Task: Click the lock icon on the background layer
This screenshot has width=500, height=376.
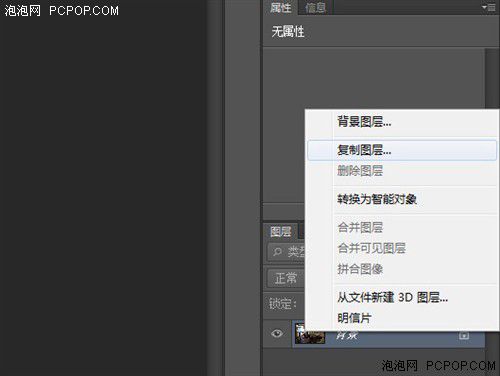Action: (464, 336)
